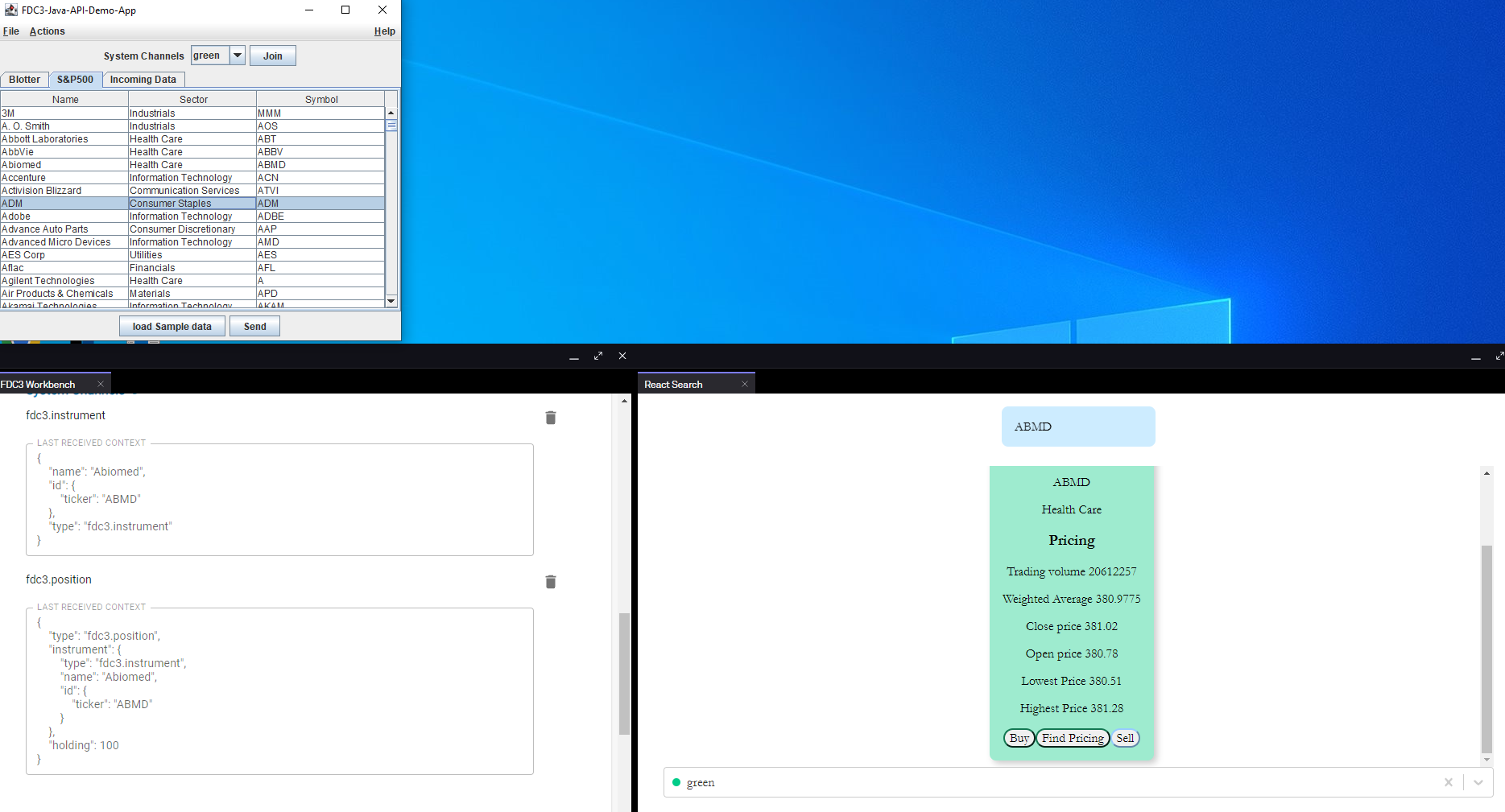
Task: Select the Adobe row
Action: [x=192, y=216]
